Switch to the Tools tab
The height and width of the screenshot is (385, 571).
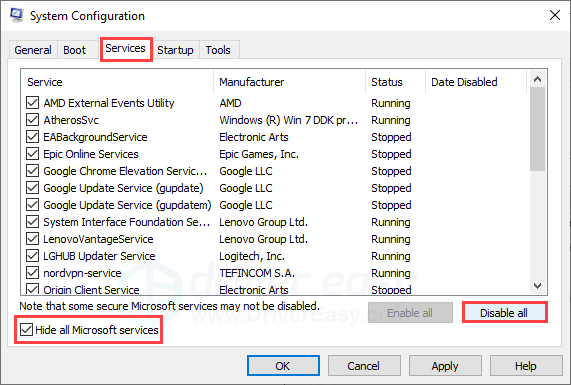pos(218,50)
